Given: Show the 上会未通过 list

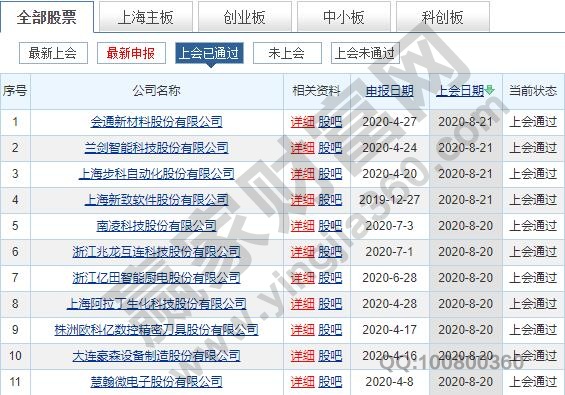Looking at the screenshot, I should point(365,53).
